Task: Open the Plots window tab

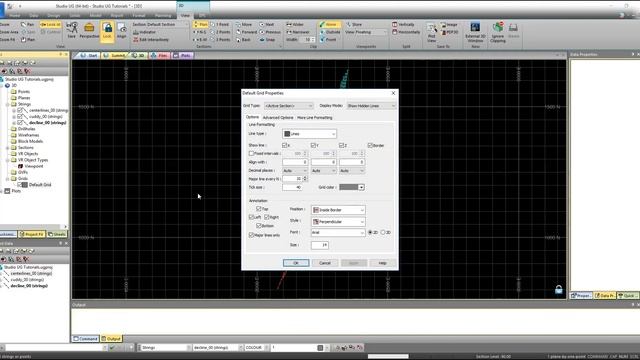Action: [182, 56]
